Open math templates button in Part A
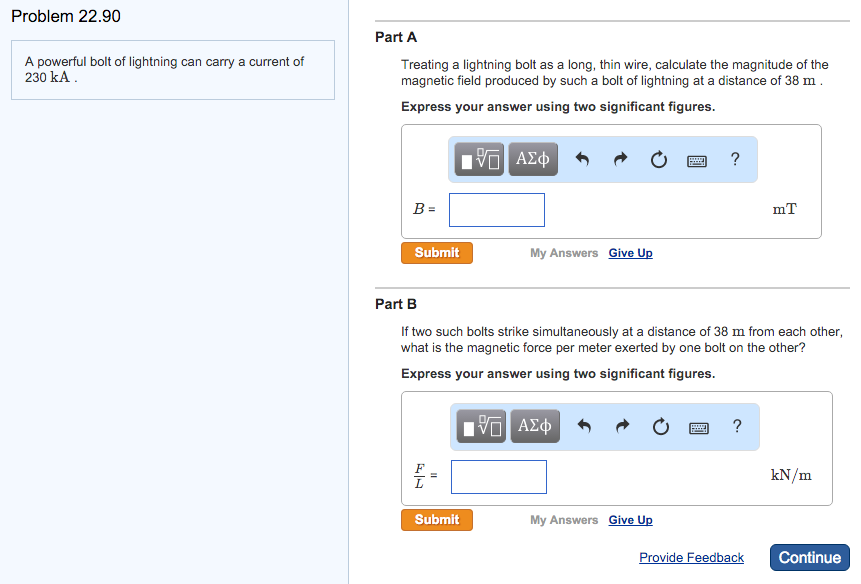Viewport: 861px width, 584px height. pyautogui.click(x=481, y=159)
